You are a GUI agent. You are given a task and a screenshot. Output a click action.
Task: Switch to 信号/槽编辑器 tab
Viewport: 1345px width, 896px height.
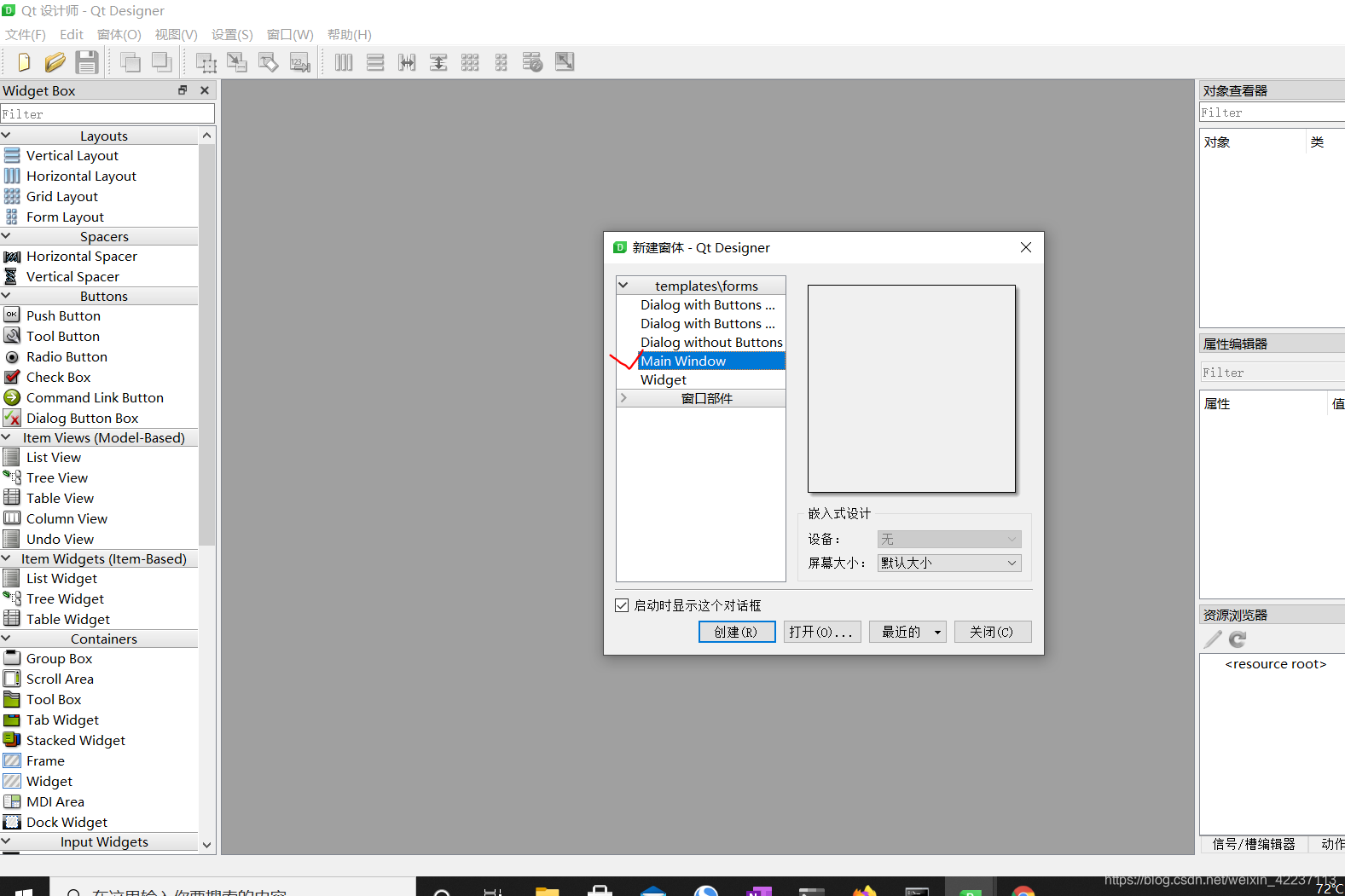[x=1254, y=844]
